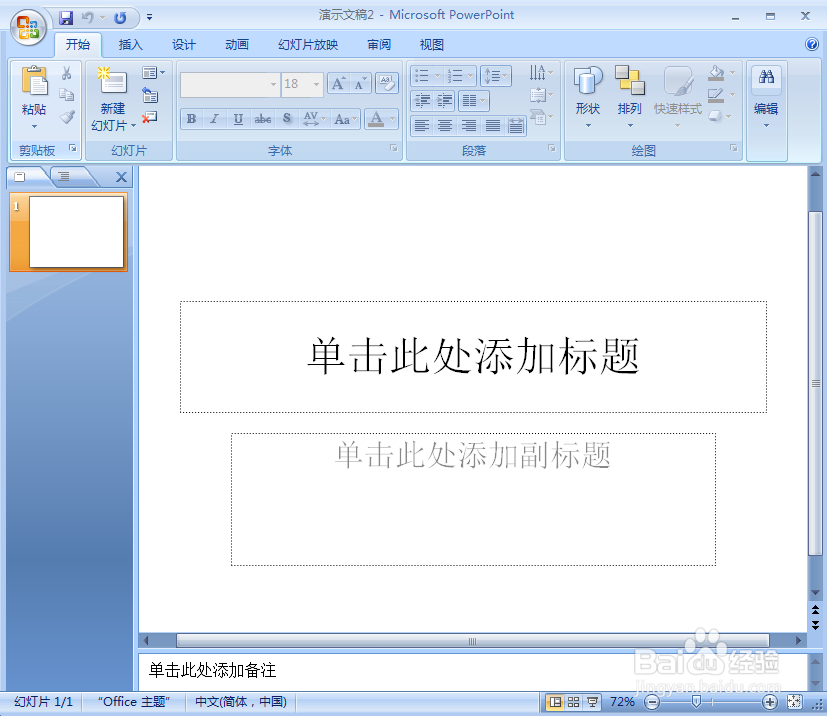Open the Office button menu
The height and width of the screenshot is (716, 827).
[x=28, y=27]
